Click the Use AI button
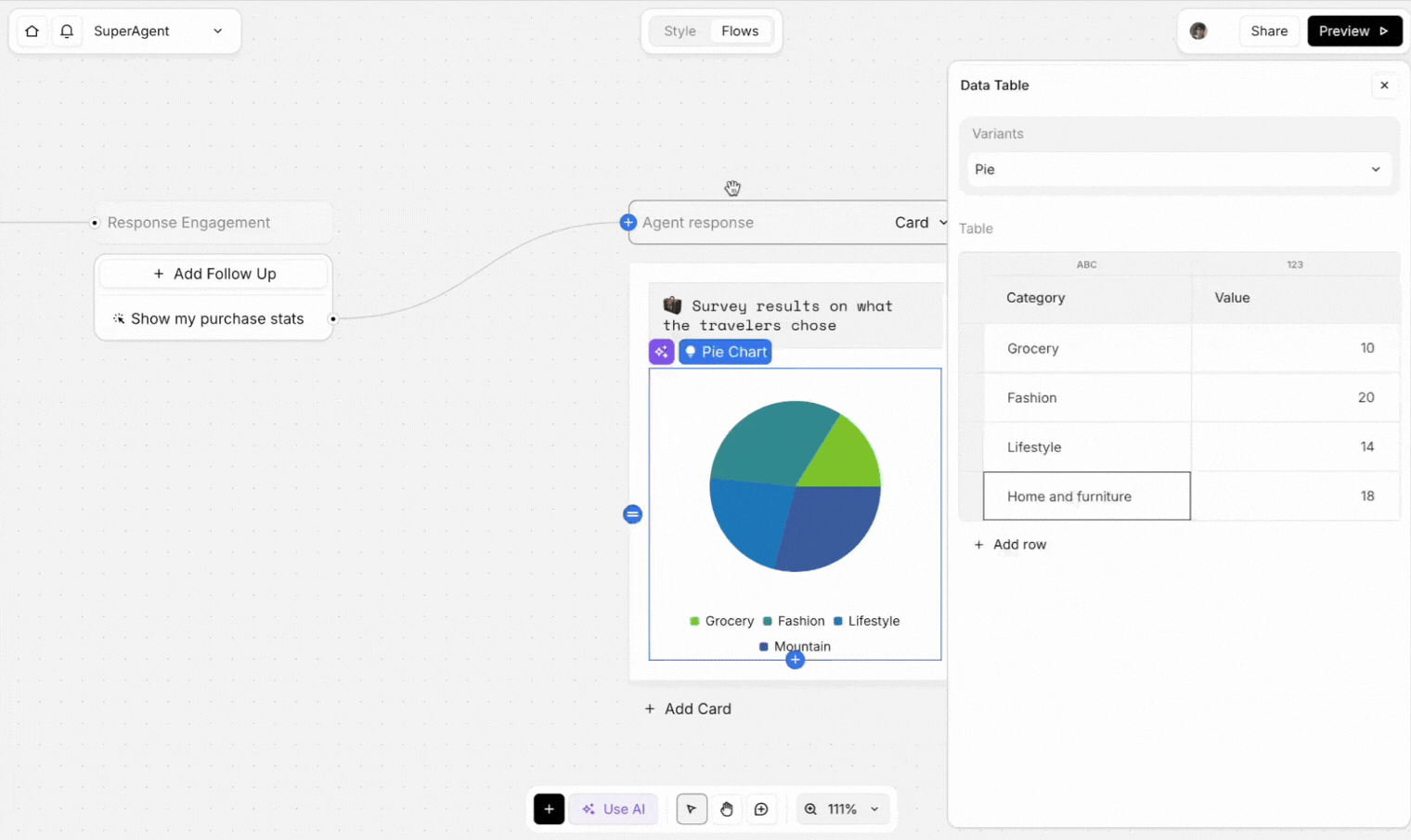 tap(614, 809)
